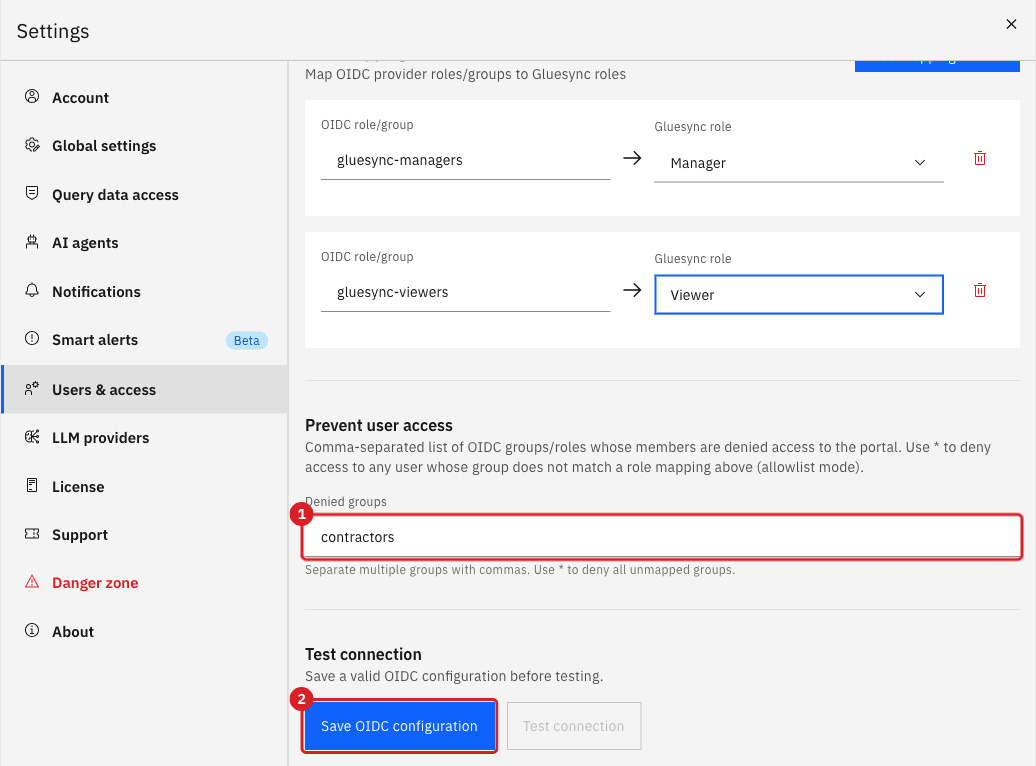Switch to Notifications settings
The width and height of the screenshot is (1036, 766).
144,291
